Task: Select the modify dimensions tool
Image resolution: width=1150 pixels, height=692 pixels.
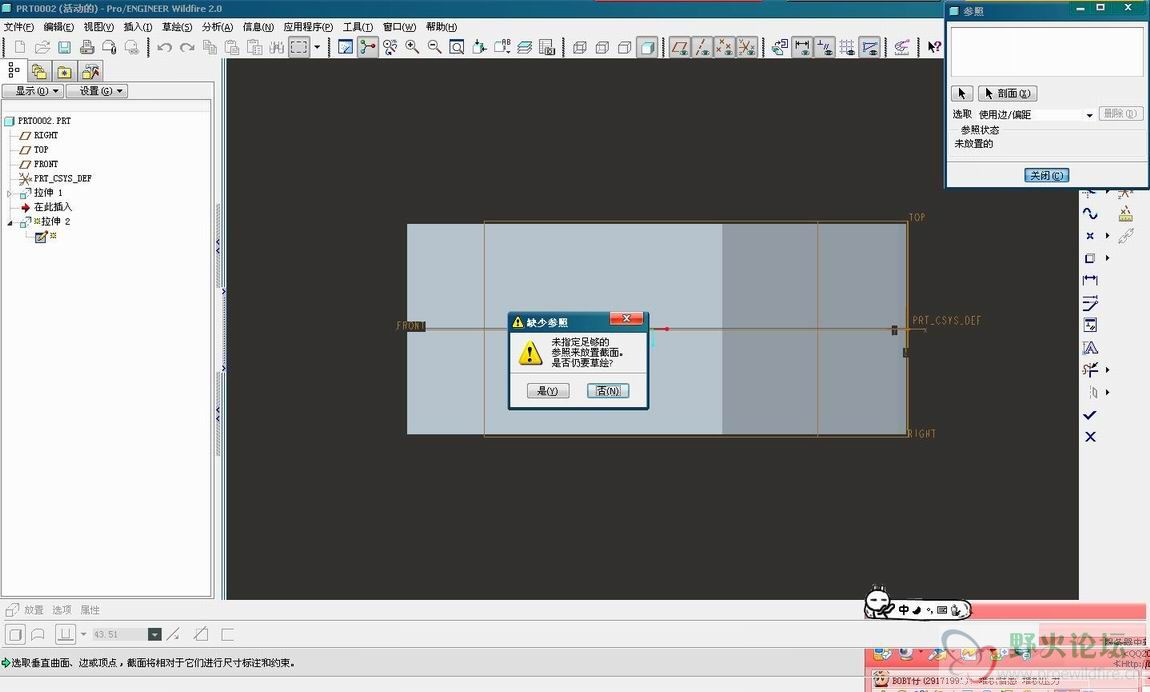Action: coord(1090,303)
